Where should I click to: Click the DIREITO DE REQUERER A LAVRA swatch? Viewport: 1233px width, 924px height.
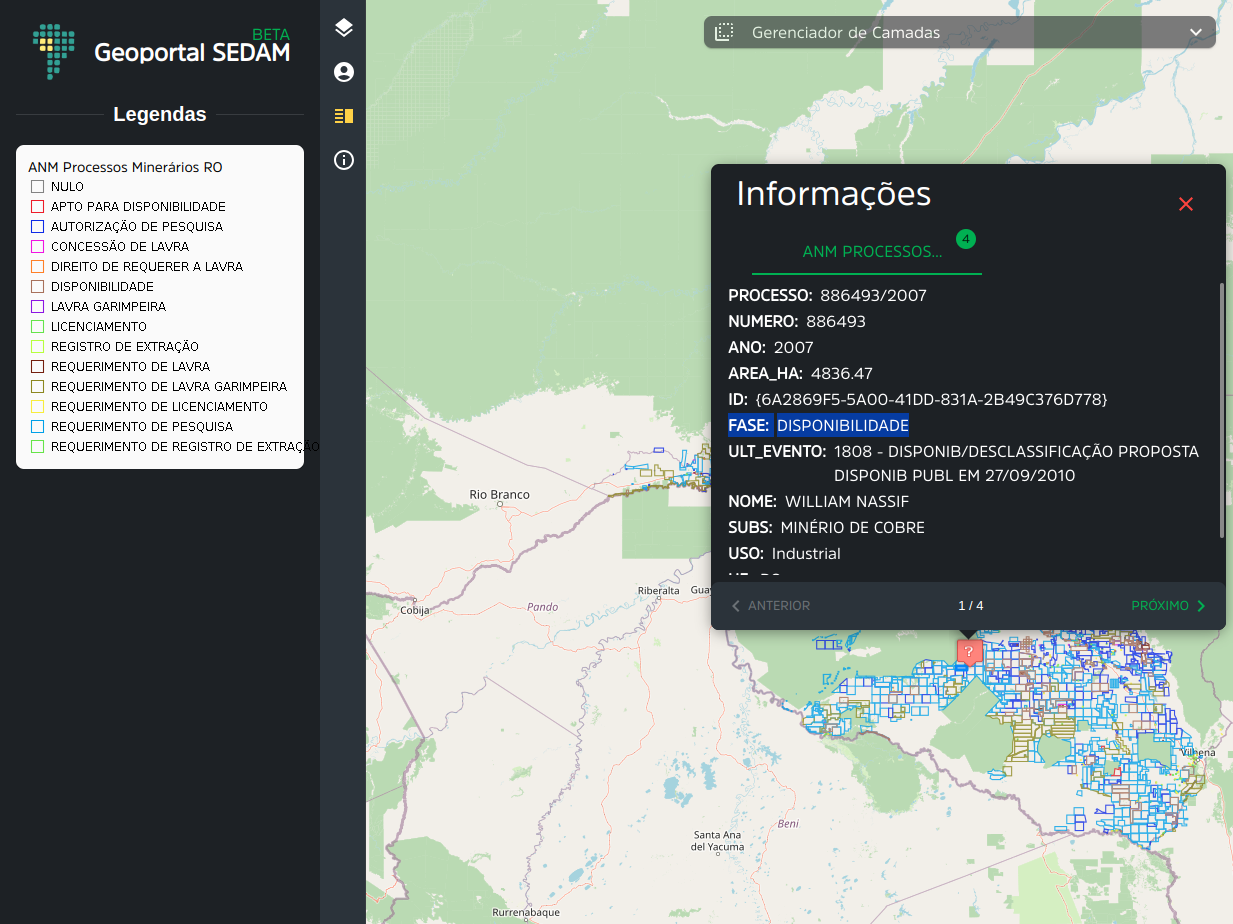click(x=37, y=267)
